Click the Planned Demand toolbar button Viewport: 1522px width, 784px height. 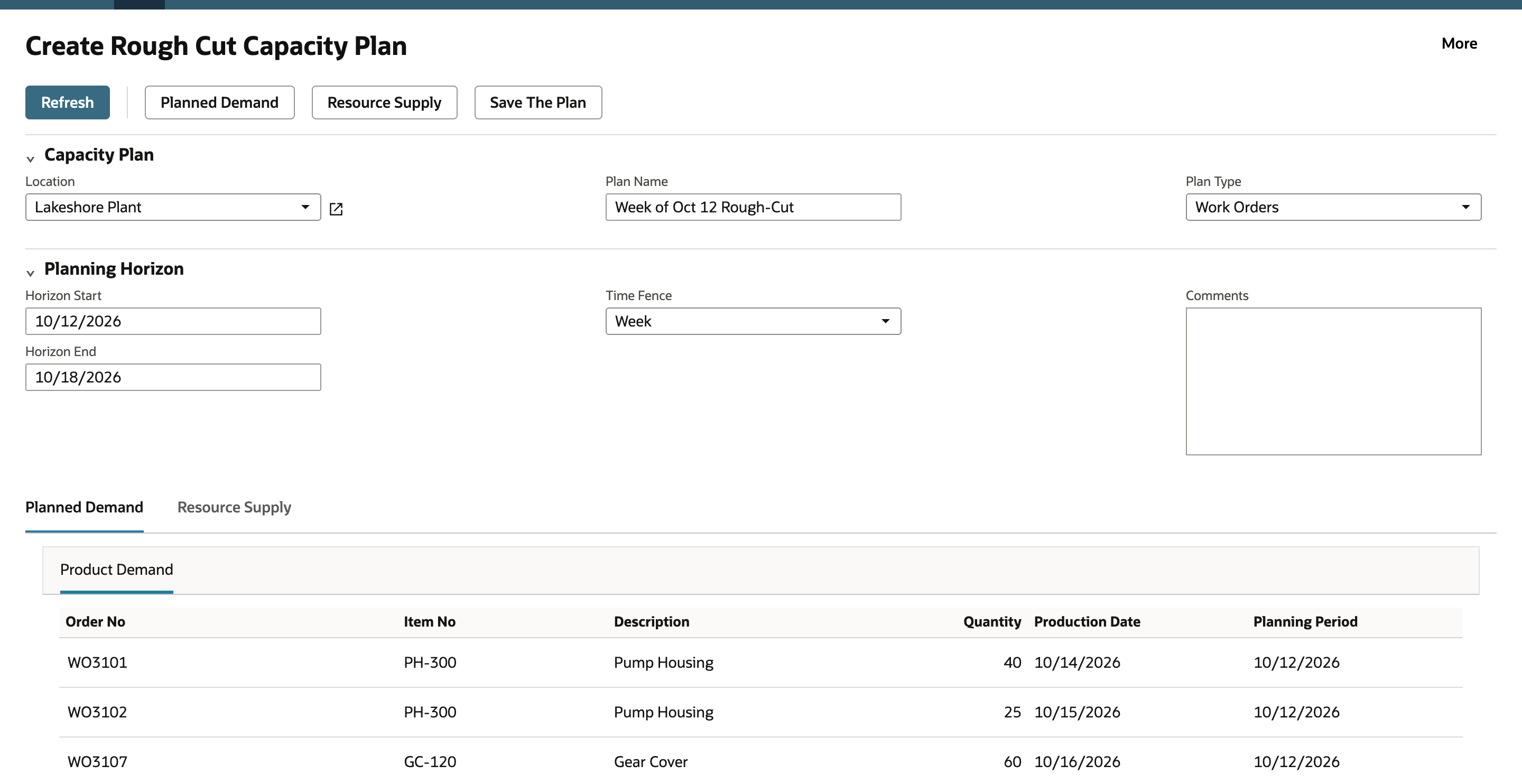pos(219,102)
